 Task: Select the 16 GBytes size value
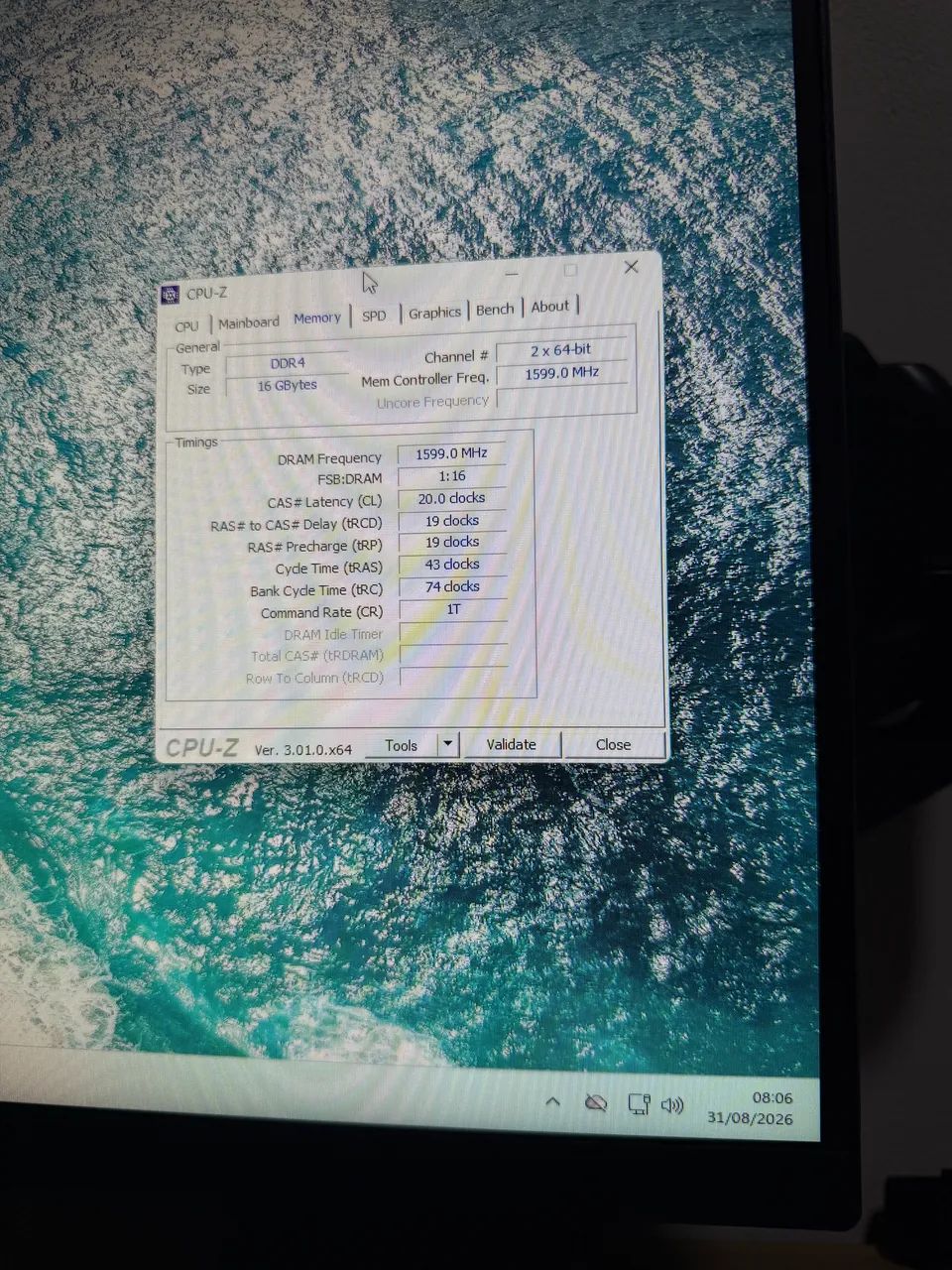pyautogui.click(x=288, y=385)
